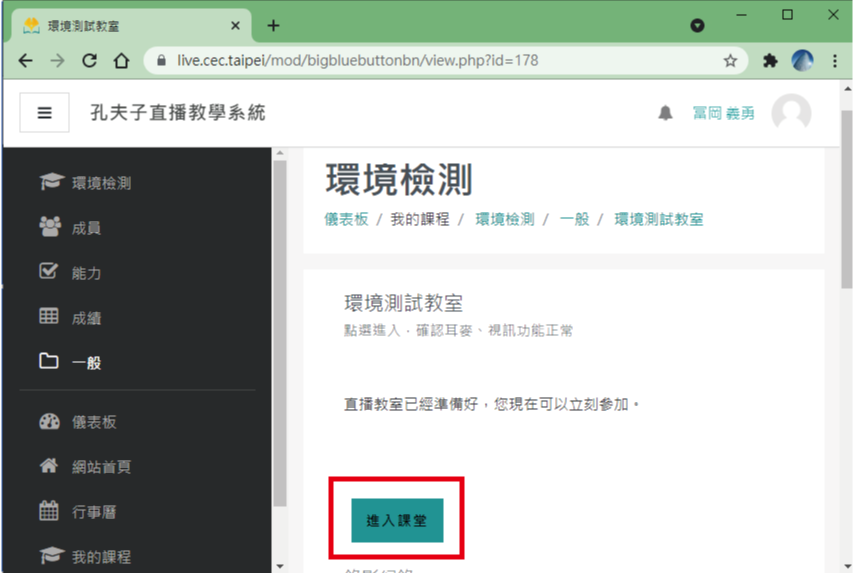854x573 pixels.
Task: Click the browser forward arrow
Action: pos(57,60)
